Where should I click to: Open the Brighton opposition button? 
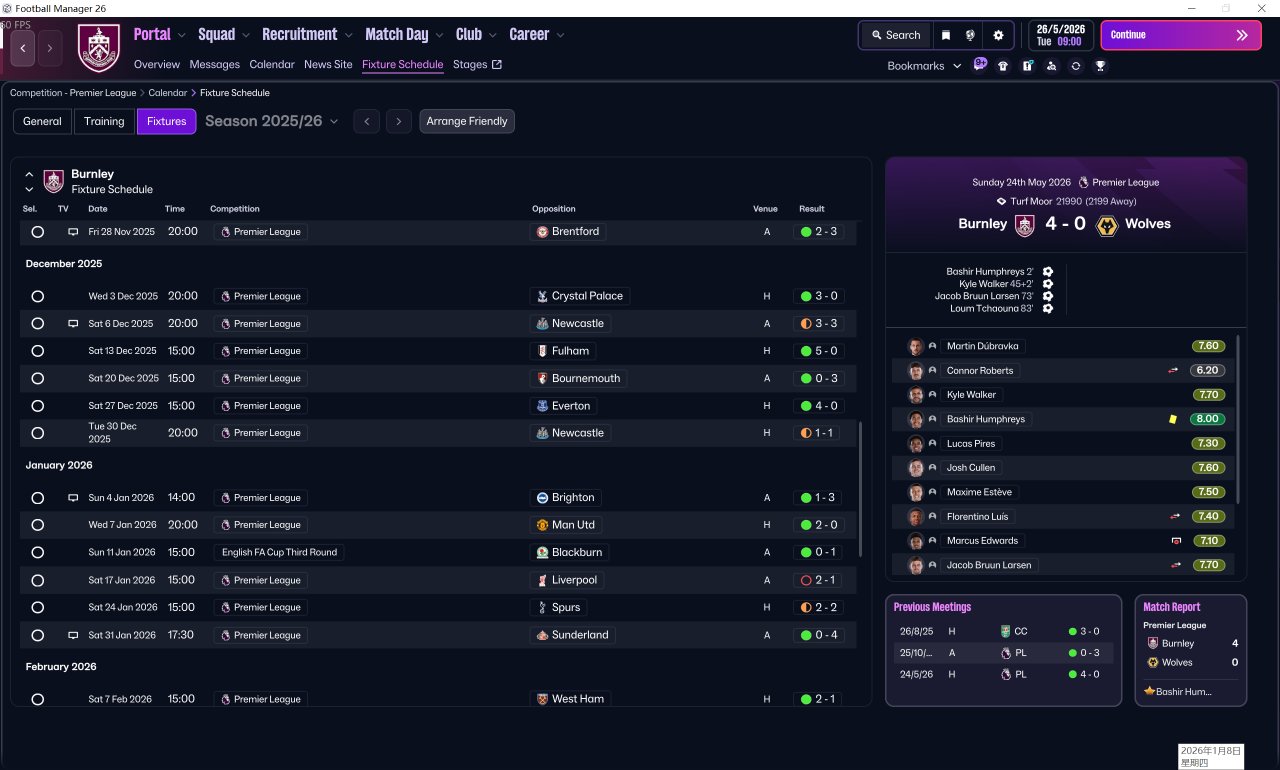tap(565, 498)
